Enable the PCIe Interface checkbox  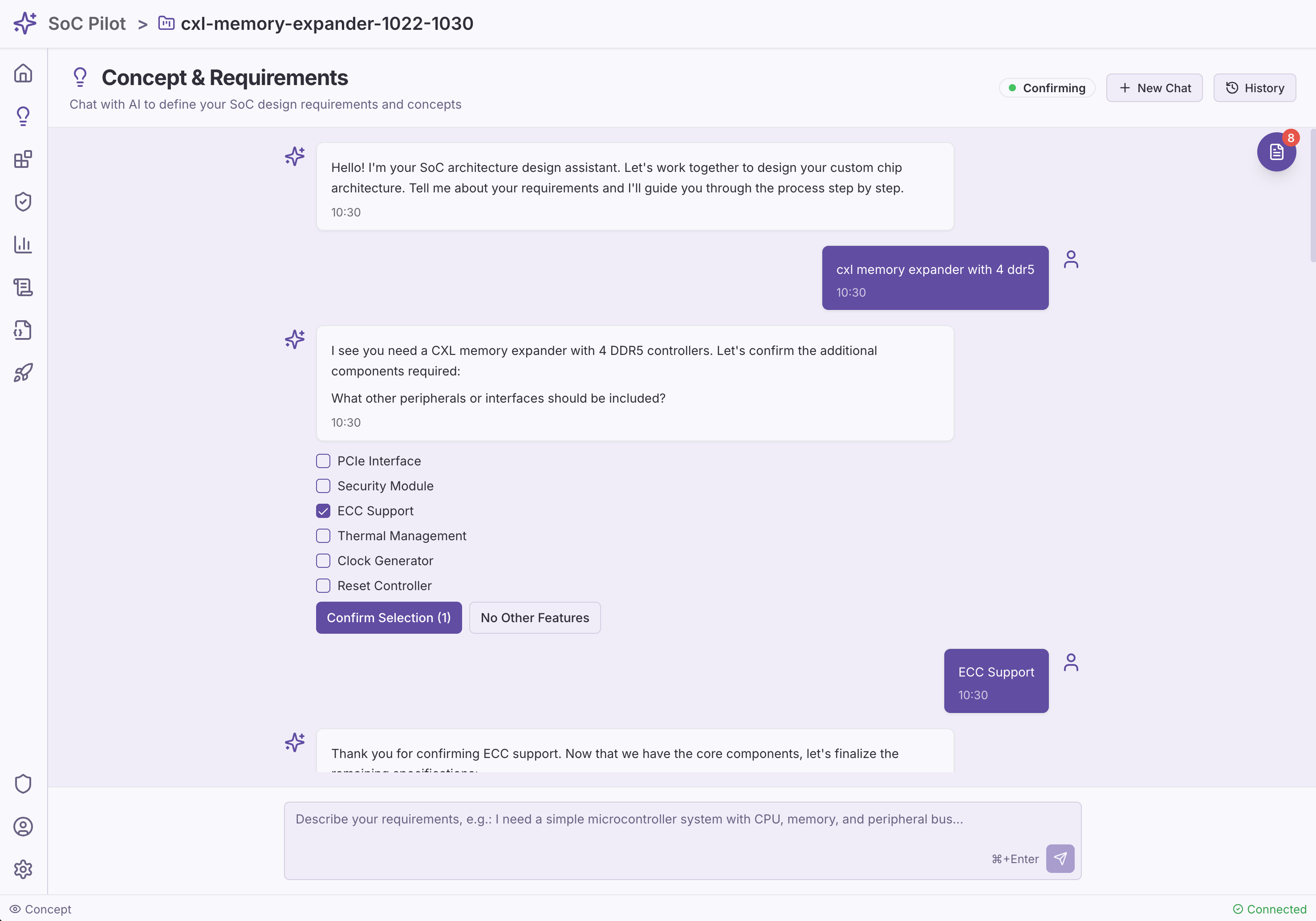pos(323,461)
